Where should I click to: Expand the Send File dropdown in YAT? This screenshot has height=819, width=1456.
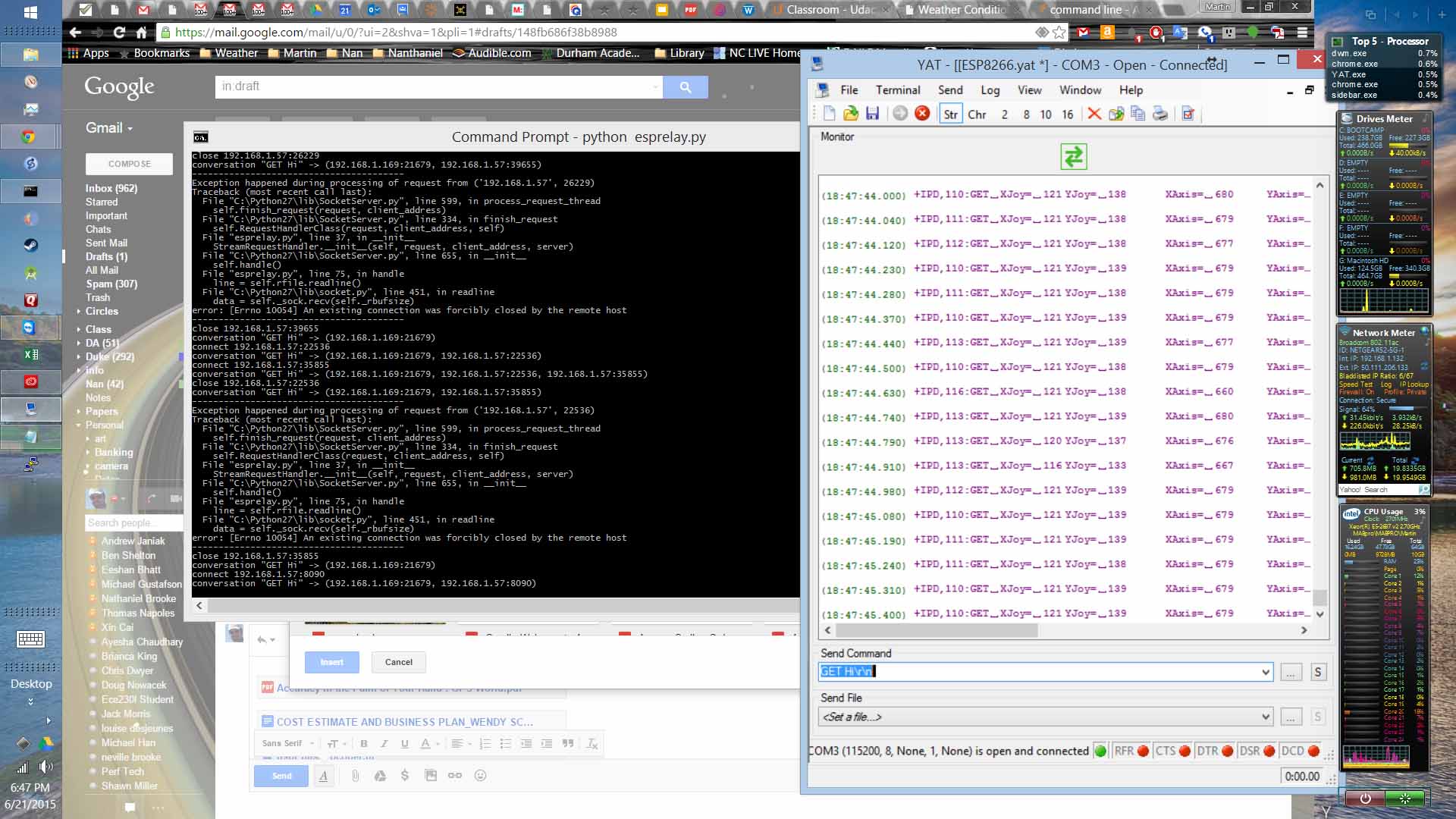[x=1262, y=717]
